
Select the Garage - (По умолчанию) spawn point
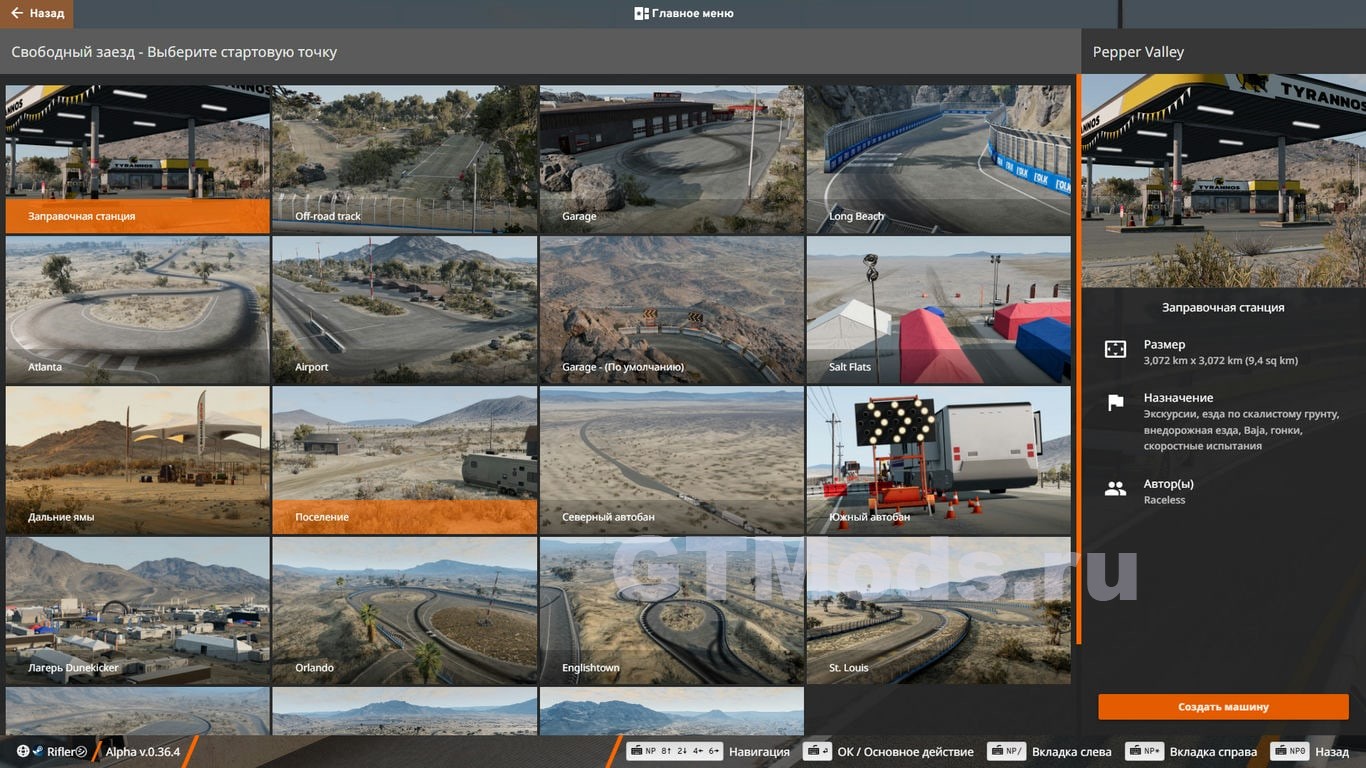671,310
